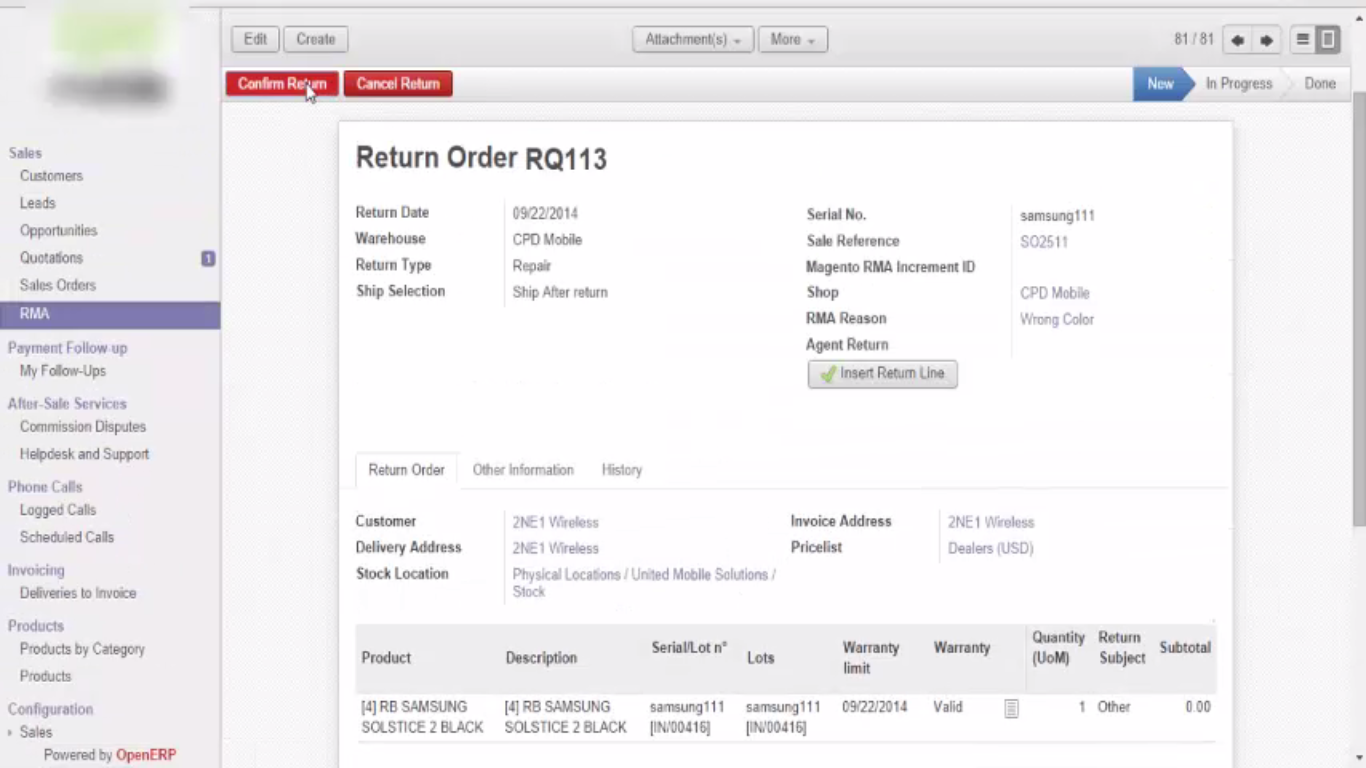Click Ship After return value
Viewport: 1366px width, 768px height.
click(x=560, y=293)
